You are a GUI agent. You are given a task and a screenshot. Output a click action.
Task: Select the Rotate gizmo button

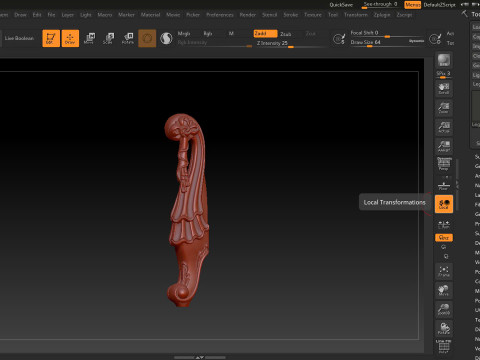point(128,38)
